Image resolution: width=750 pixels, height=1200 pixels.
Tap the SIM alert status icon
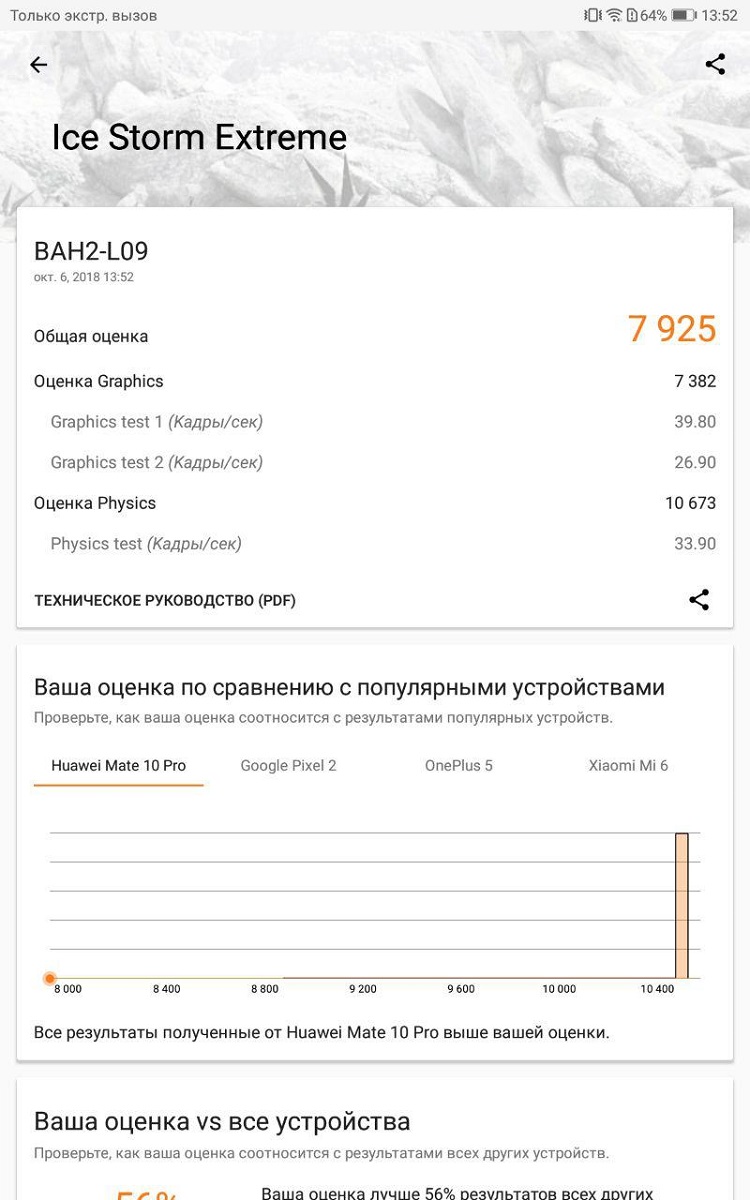click(632, 15)
